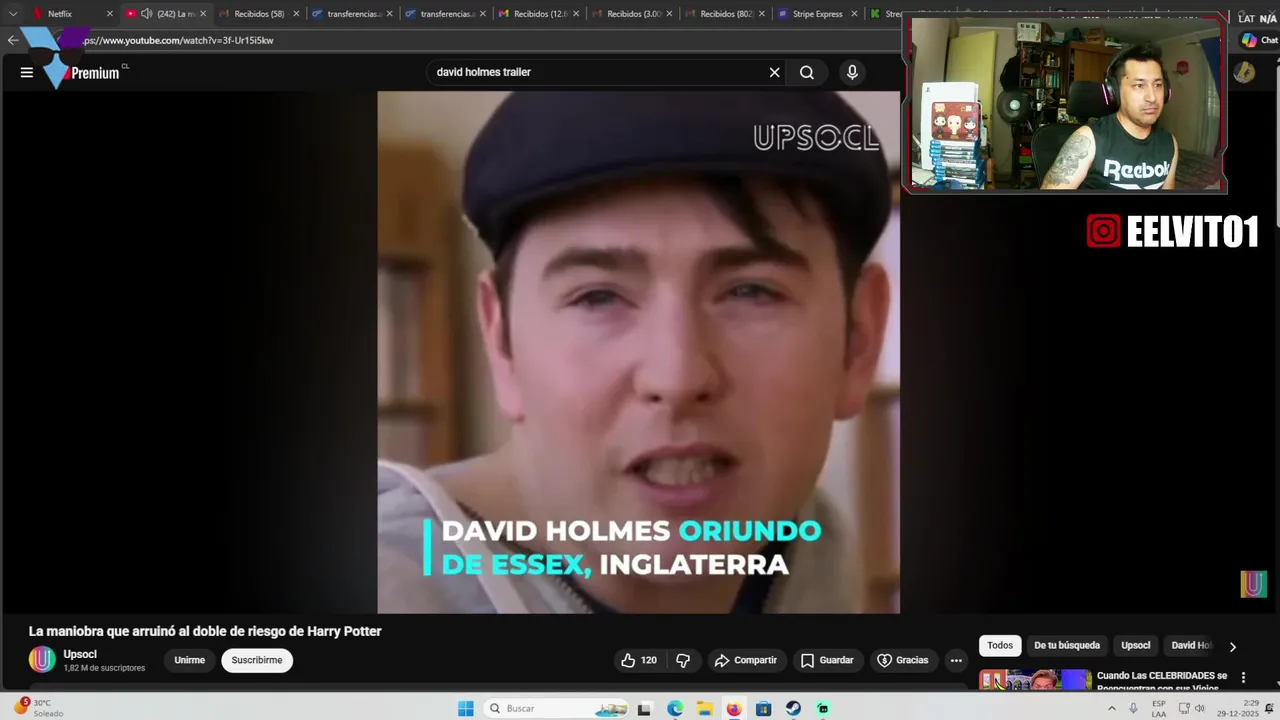Click the Compartir share button
The image size is (1280, 720).
click(746, 660)
